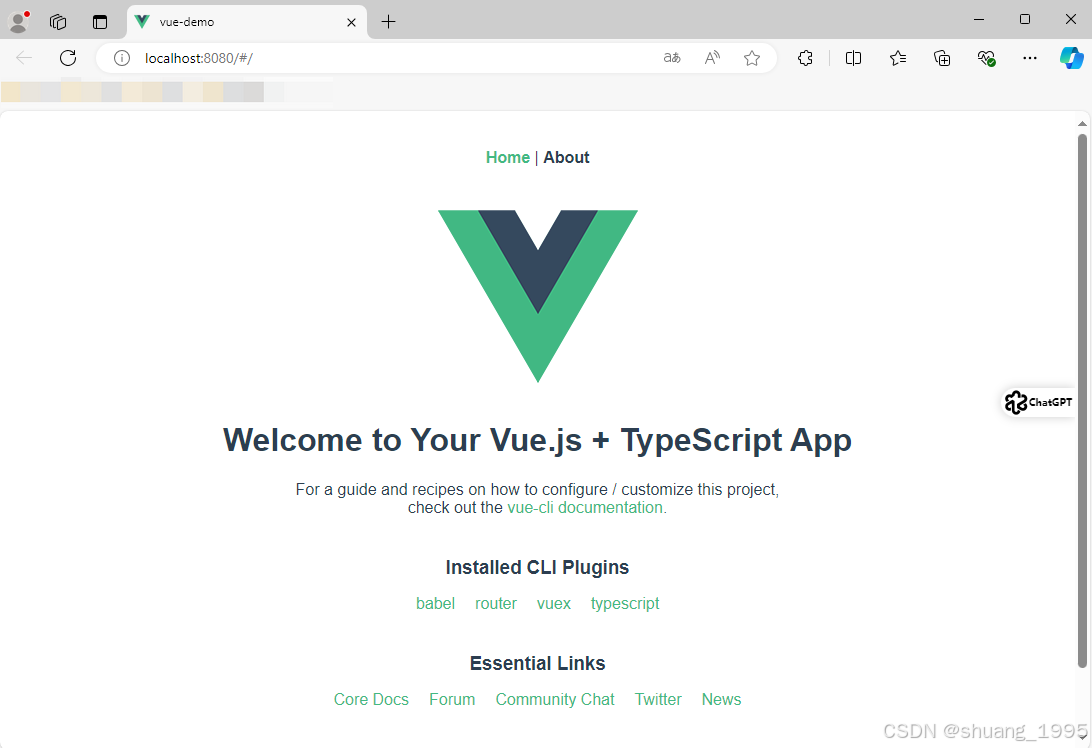Open the browser profile icon
The width and height of the screenshot is (1092, 748).
(19, 22)
